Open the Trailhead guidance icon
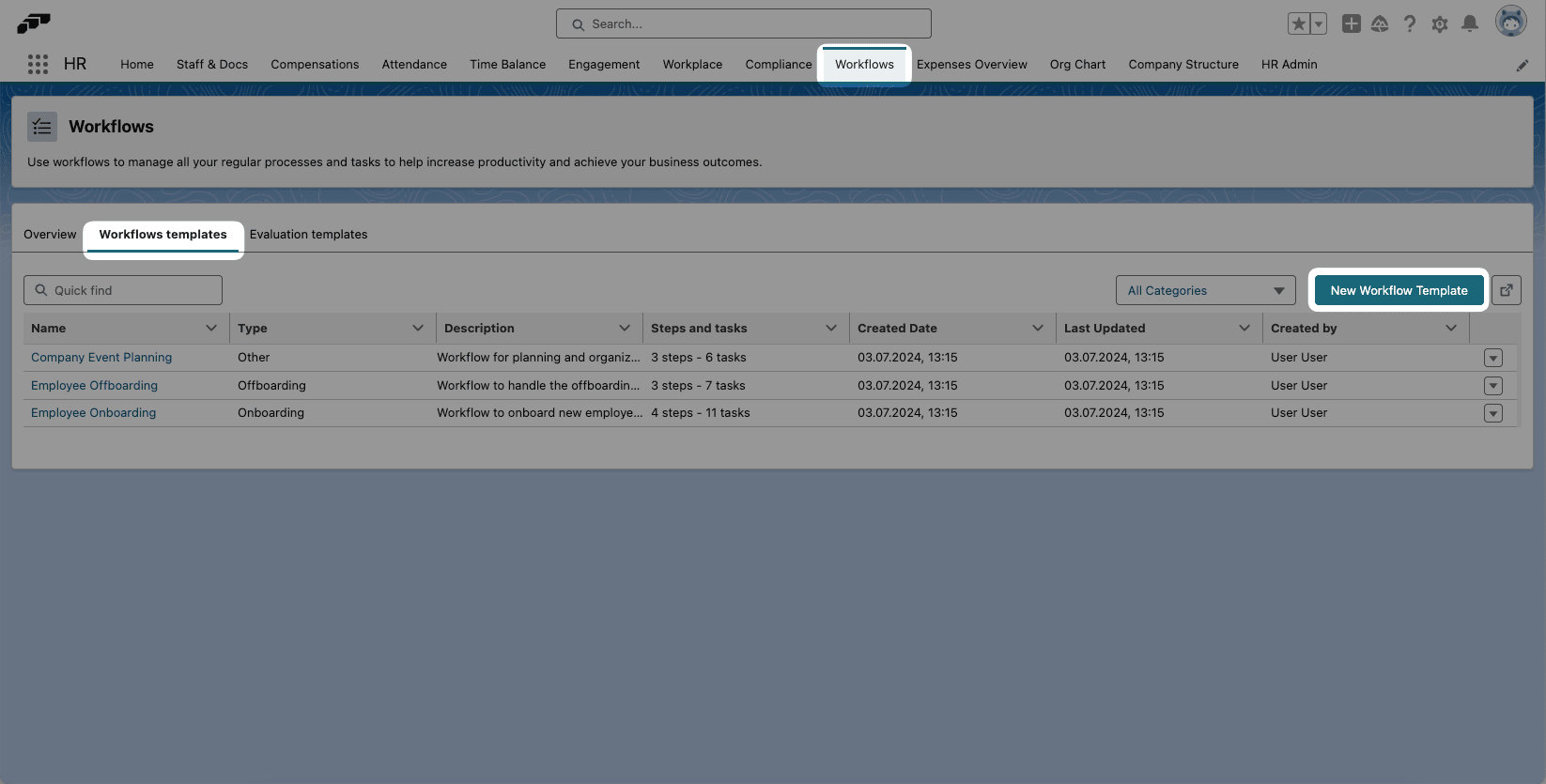The width and height of the screenshot is (1546, 784). pos(1380,24)
